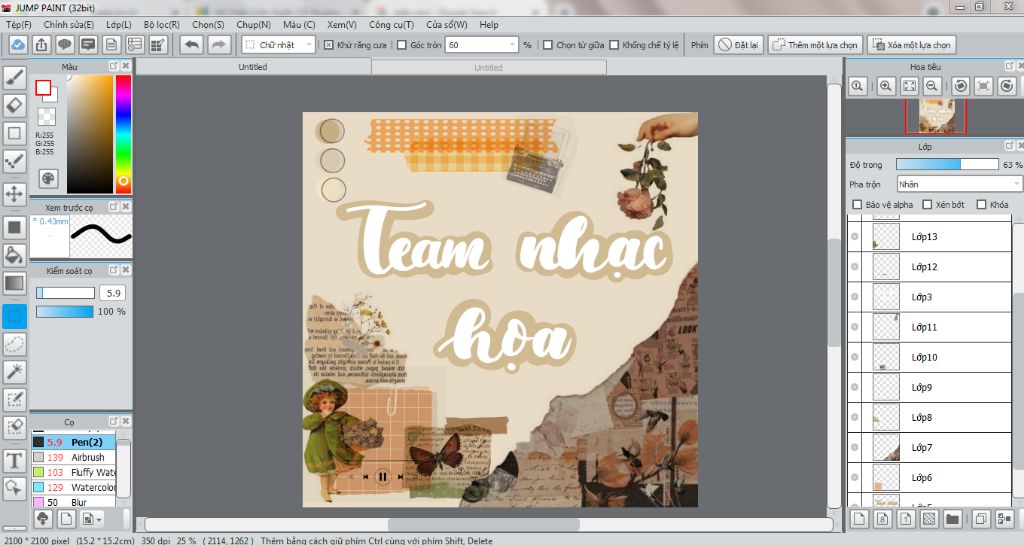
Task: Open Bộ lọc(R) menu
Action: (161, 24)
